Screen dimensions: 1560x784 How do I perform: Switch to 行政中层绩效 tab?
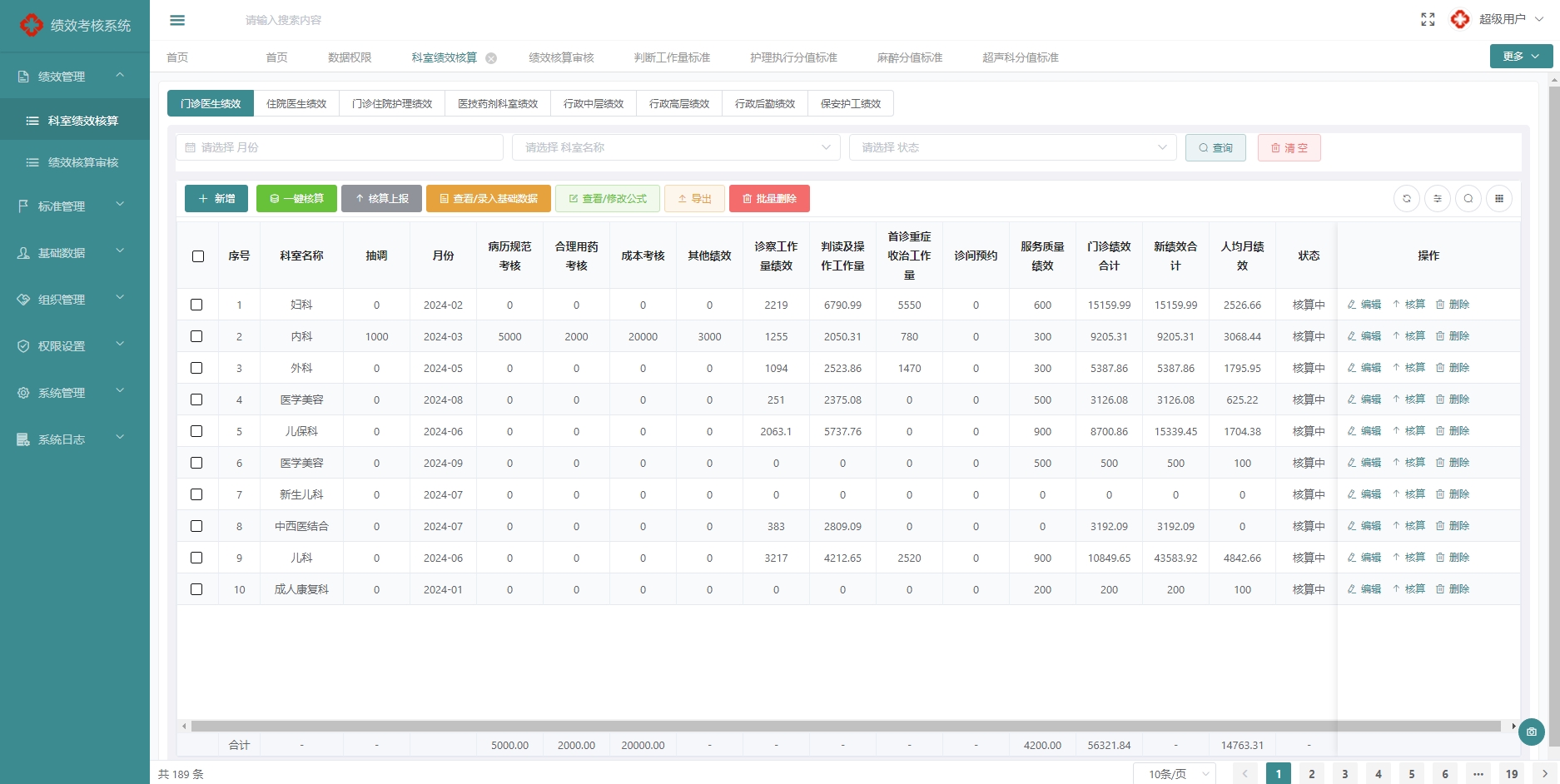(594, 103)
